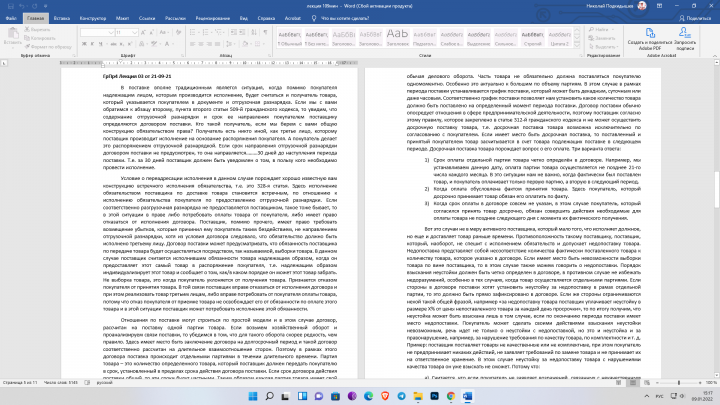Open the font name combo box
The width and height of the screenshot is (720, 405).
(97, 33)
